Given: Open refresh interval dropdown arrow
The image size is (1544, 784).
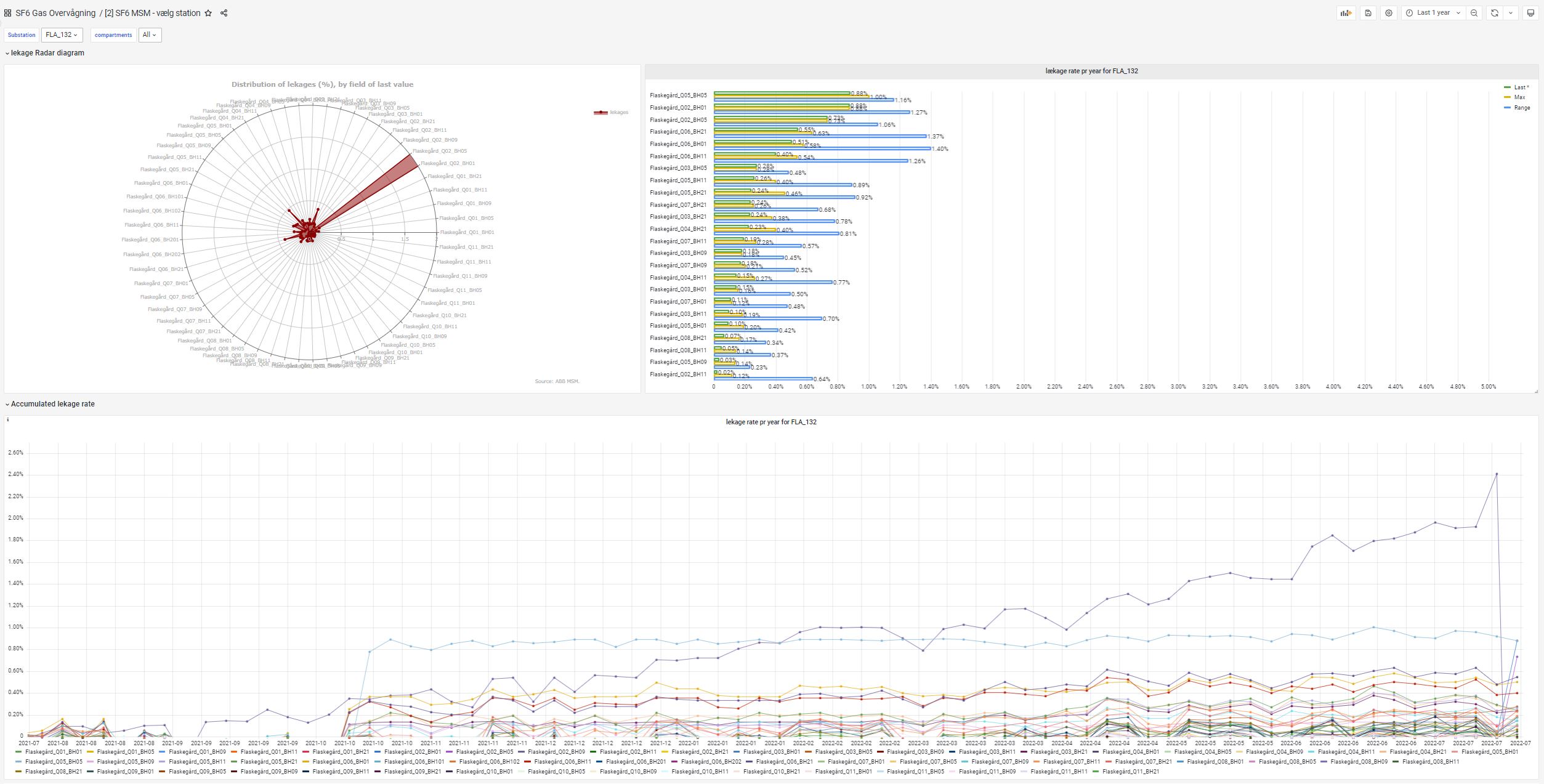Looking at the screenshot, I should [1510, 13].
